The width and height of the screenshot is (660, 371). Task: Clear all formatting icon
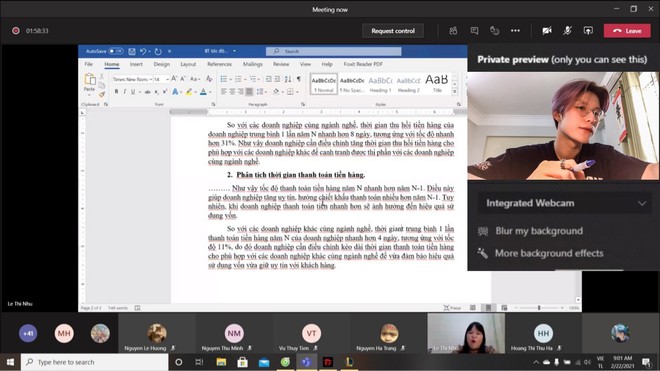click(x=209, y=79)
